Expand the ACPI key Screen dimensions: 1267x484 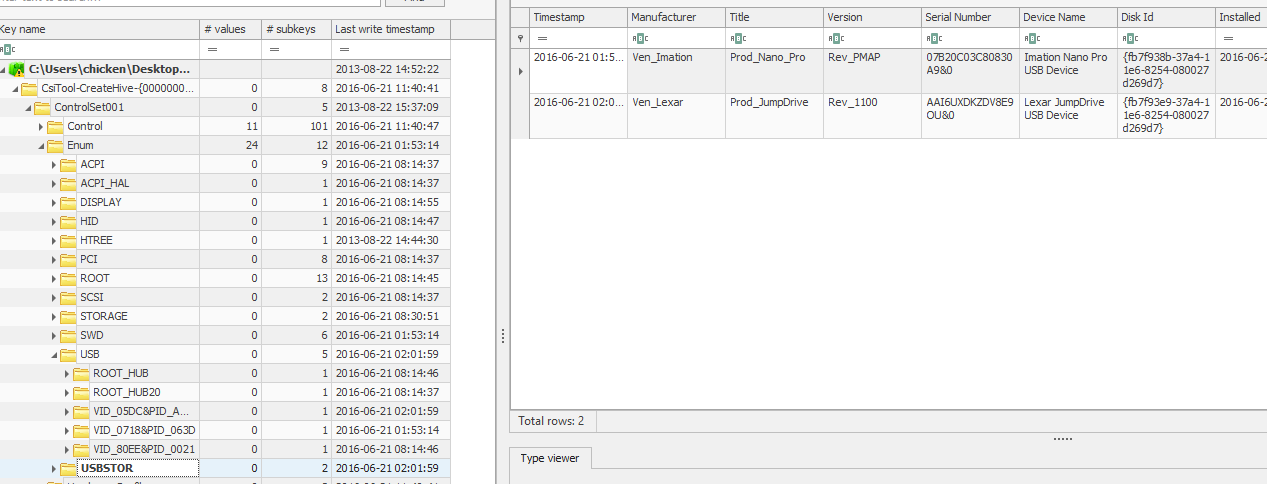(54, 165)
